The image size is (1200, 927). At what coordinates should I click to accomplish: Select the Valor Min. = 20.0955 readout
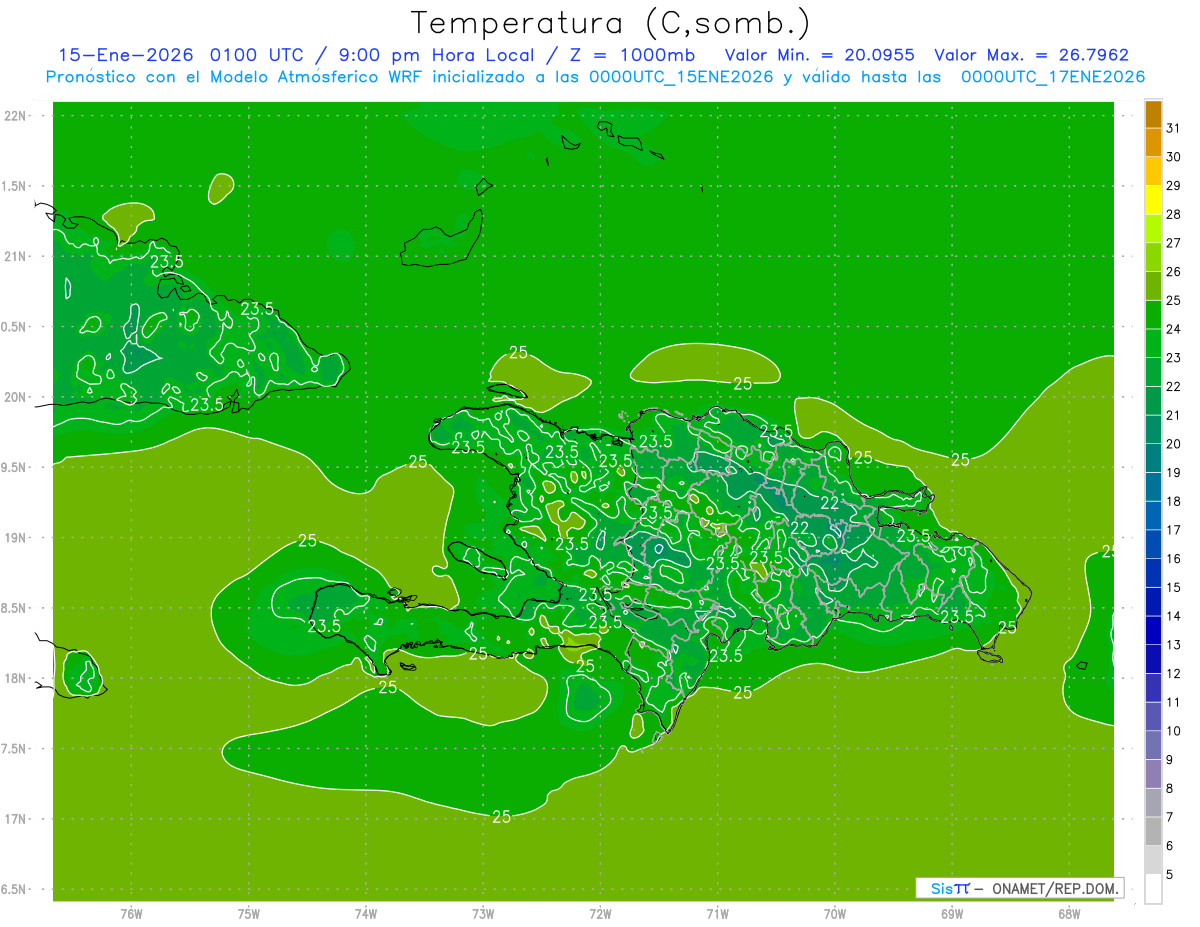click(x=819, y=55)
